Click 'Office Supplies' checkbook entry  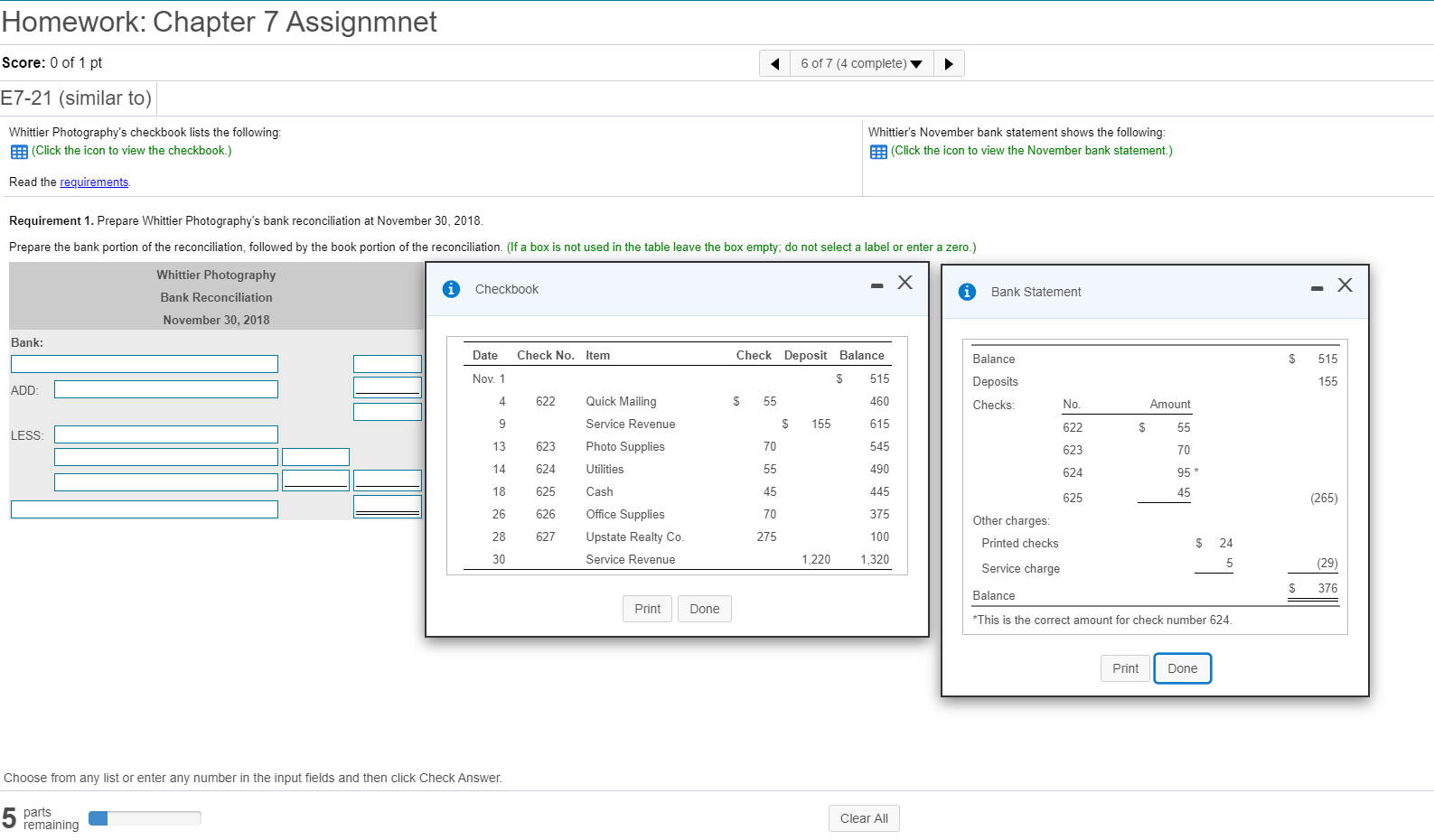click(x=625, y=515)
